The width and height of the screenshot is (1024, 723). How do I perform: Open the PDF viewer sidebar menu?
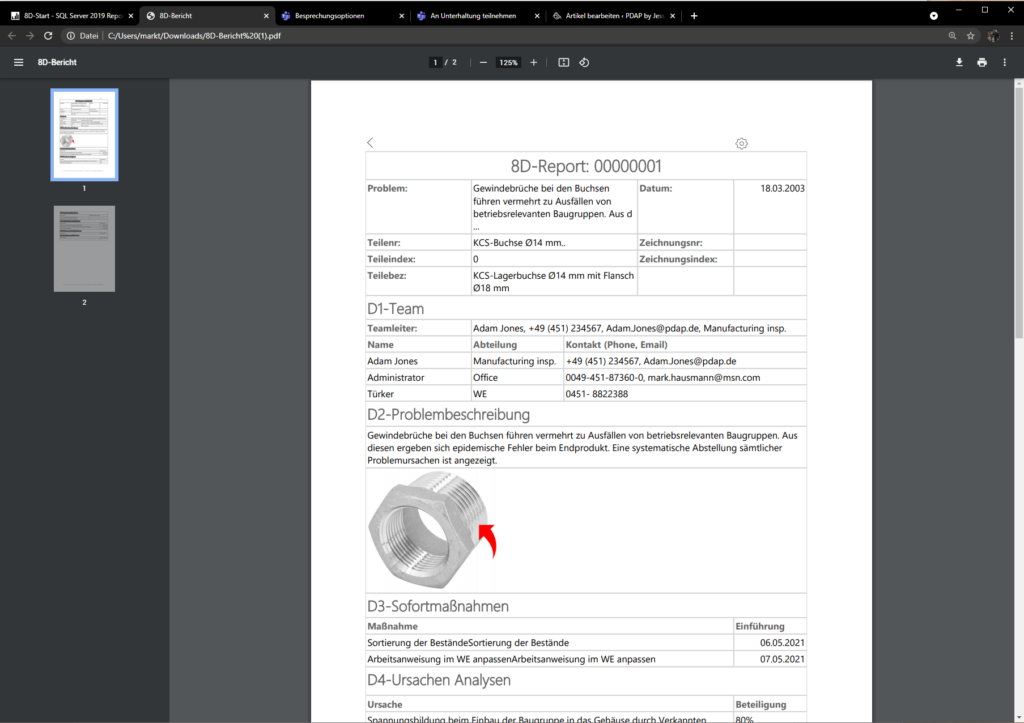tap(18, 62)
